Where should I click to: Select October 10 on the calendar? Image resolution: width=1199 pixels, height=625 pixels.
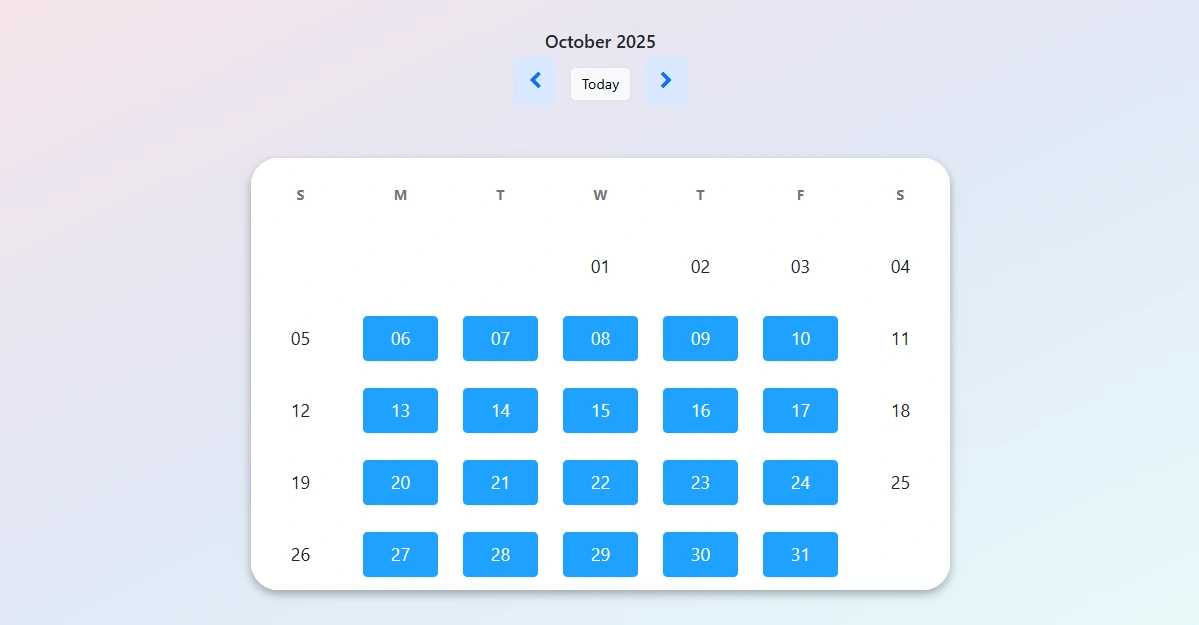[800, 338]
